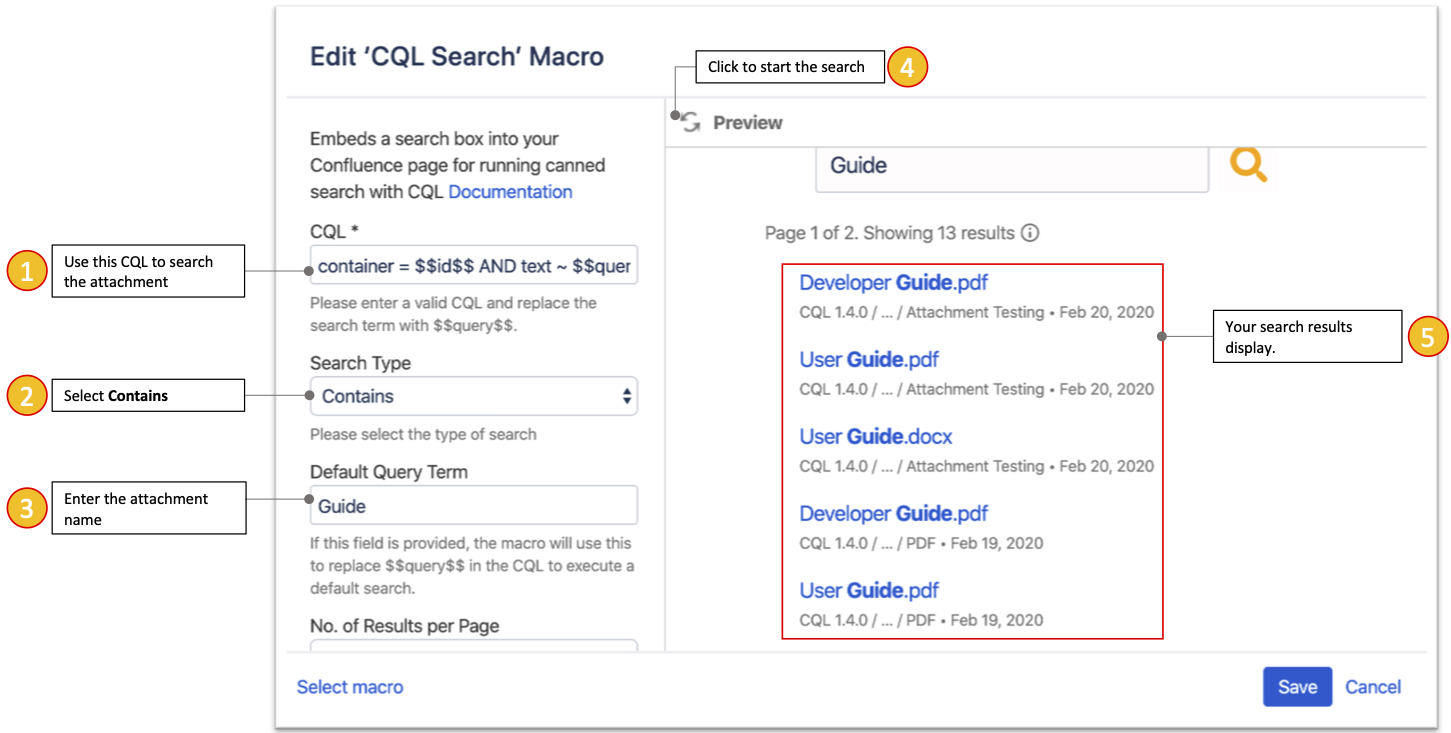Viewport: 1451px width, 733px height.
Task: Click the info icon after 'Showing 13 results'
Action: coord(1029,233)
